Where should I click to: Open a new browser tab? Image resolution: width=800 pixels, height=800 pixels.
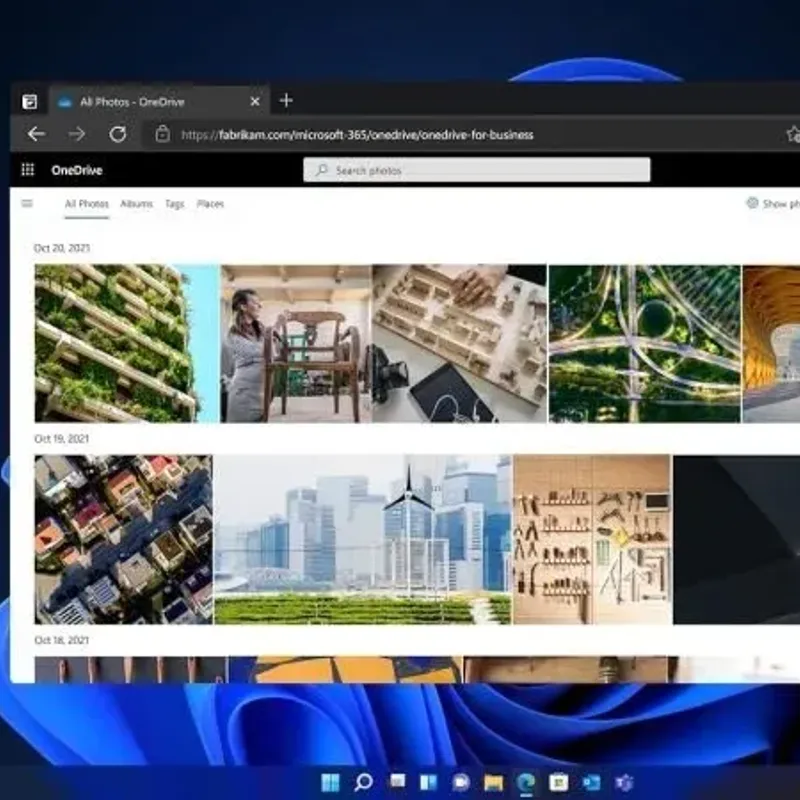286,101
